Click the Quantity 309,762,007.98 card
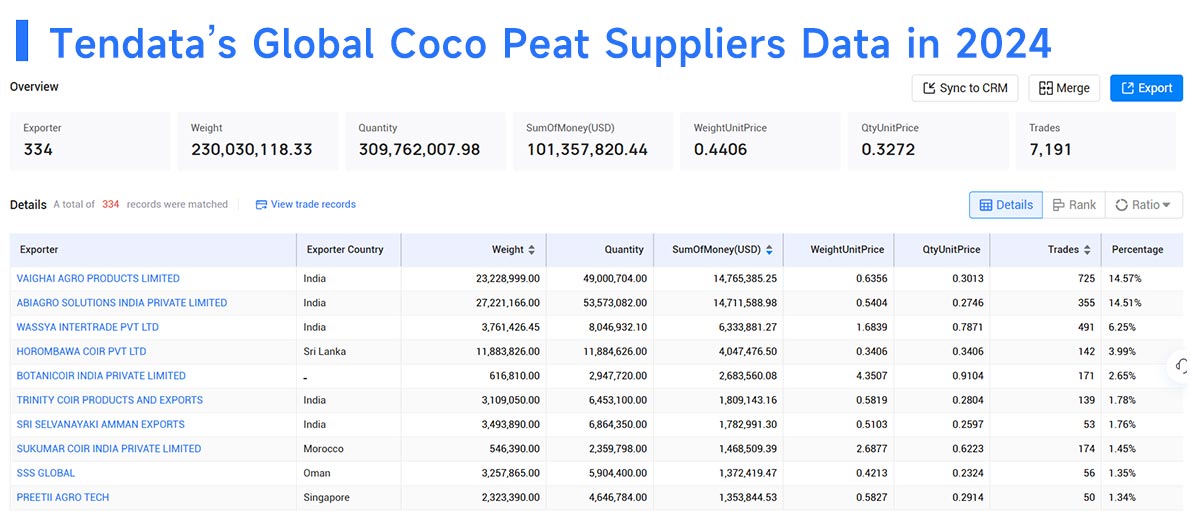The height and width of the screenshot is (518, 1190). [426, 141]
